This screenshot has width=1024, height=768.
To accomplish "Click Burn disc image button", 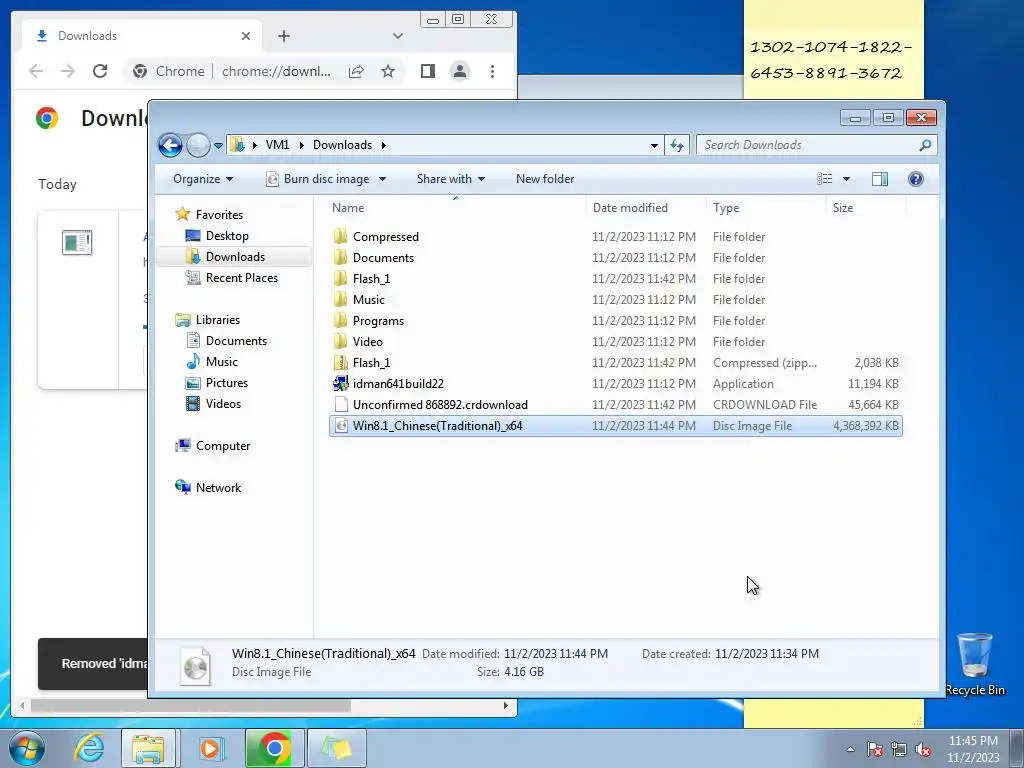I will click(318, 179).
